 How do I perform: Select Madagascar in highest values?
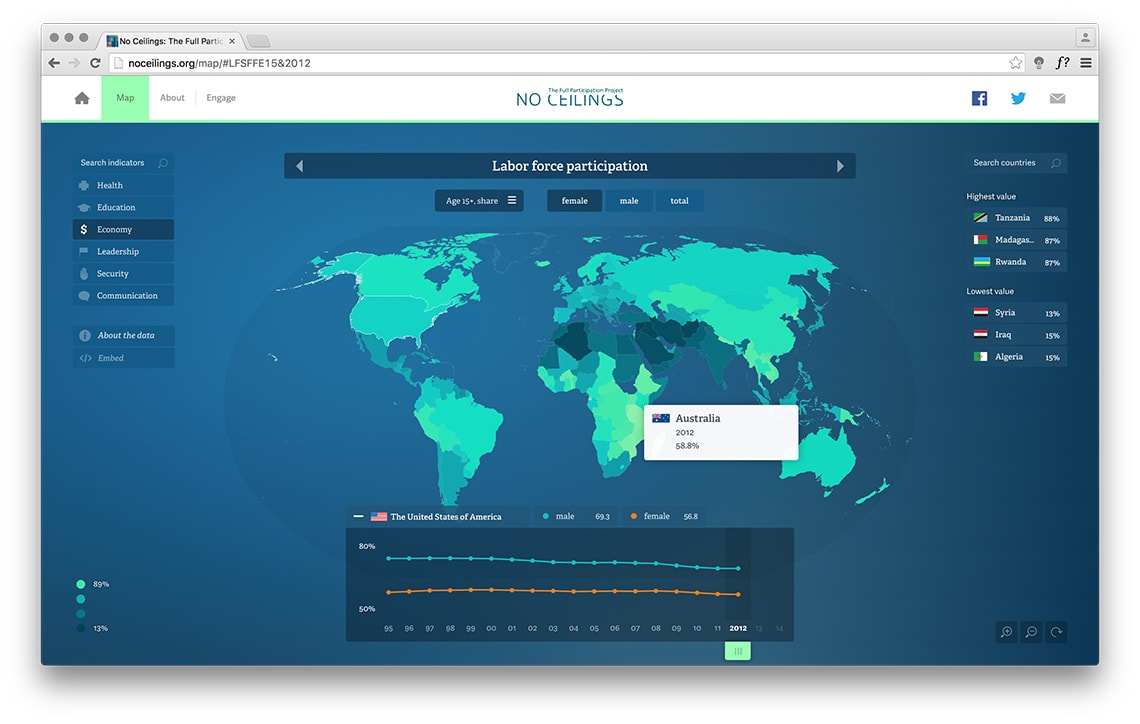[x=1016, y=240]
